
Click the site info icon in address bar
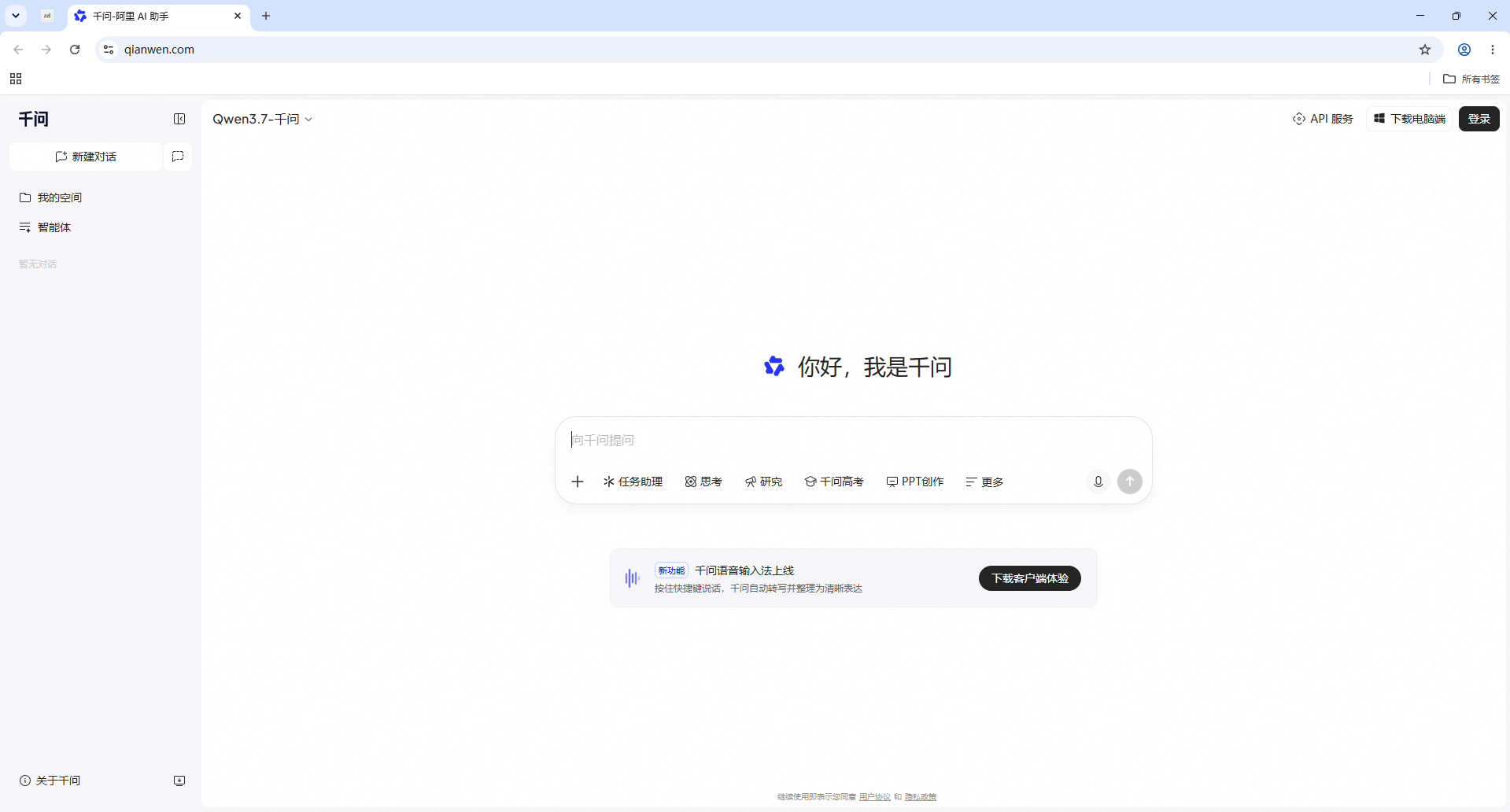[109, 50]
